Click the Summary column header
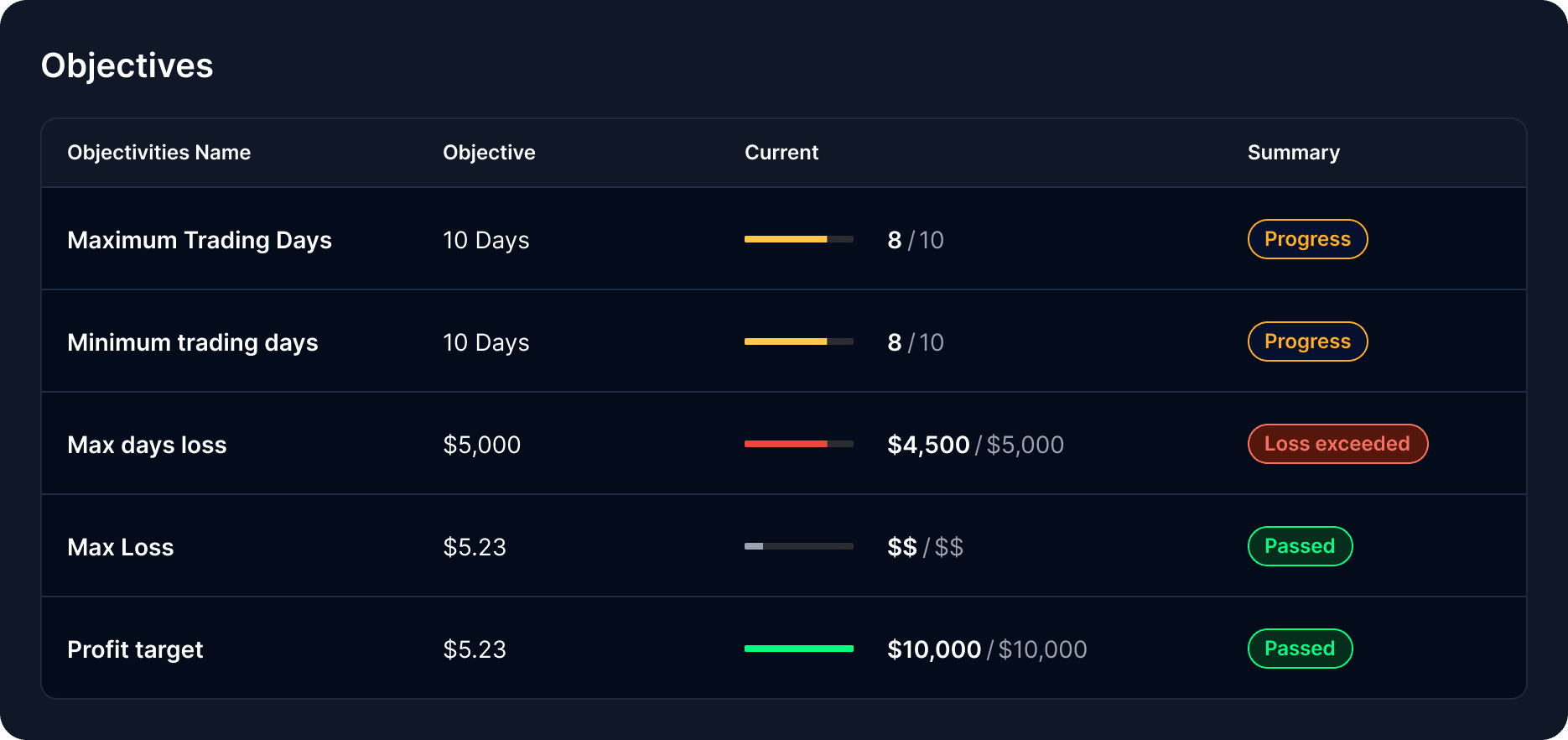The width and height of the screenshot is (1568, 740). tap(1294, 153)
